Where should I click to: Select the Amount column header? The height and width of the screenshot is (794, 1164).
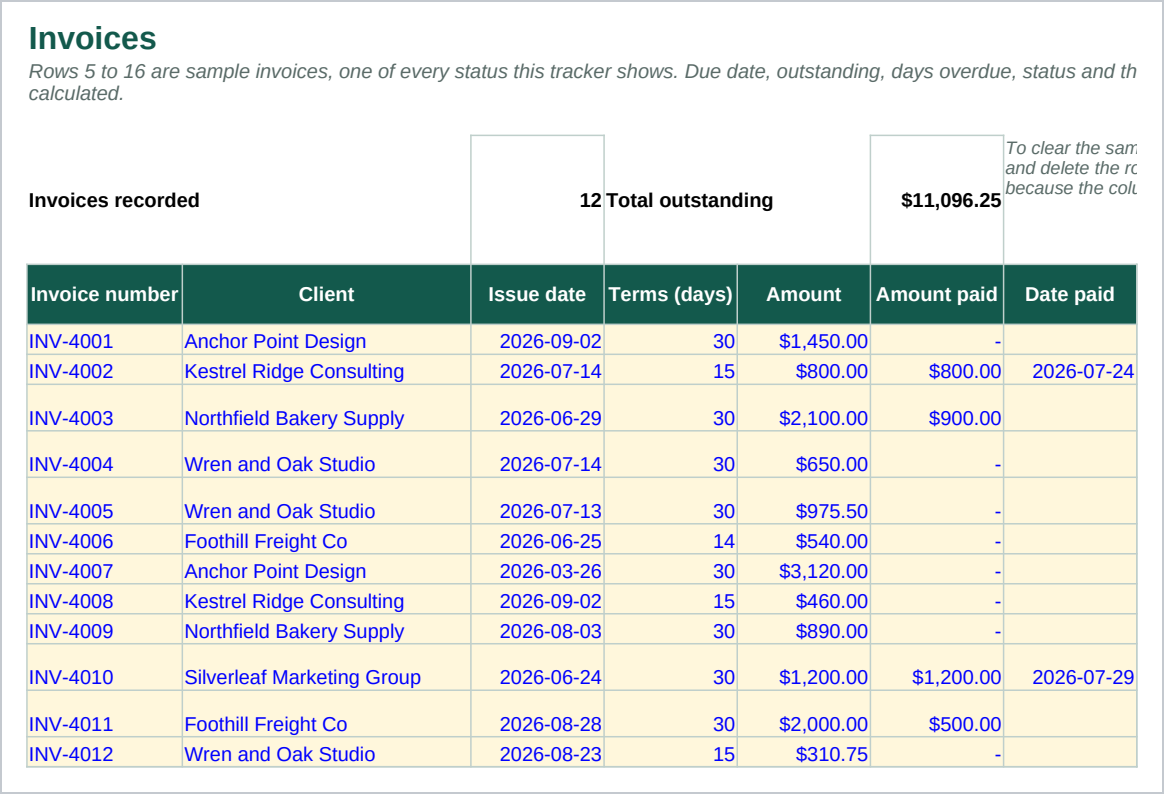coord(804,295)
